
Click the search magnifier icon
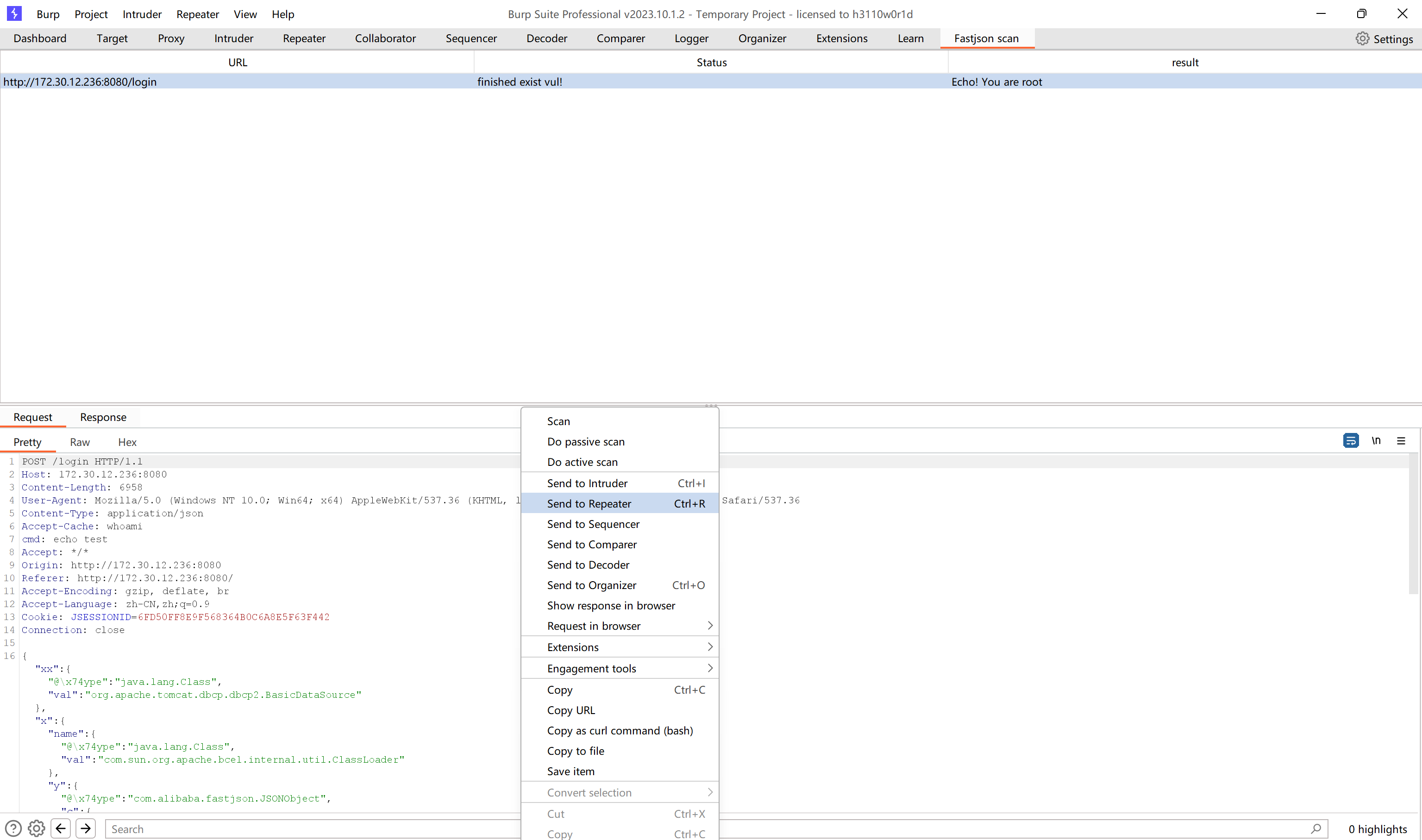[1316, 829]
